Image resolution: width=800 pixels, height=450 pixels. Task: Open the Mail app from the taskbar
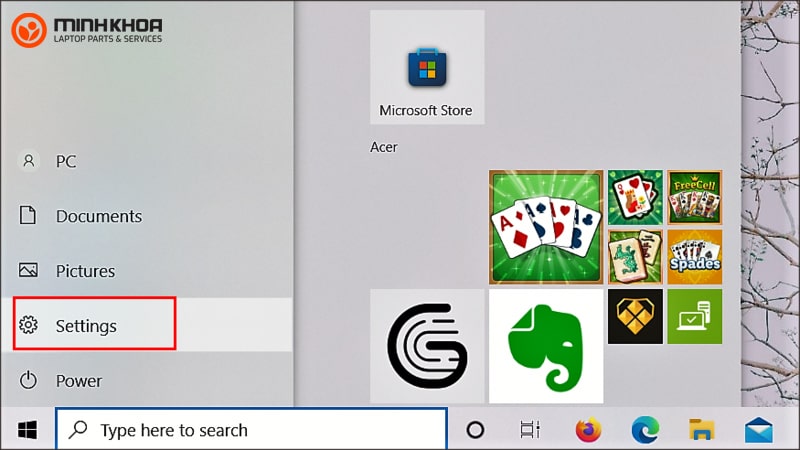[x=759, y=430]
